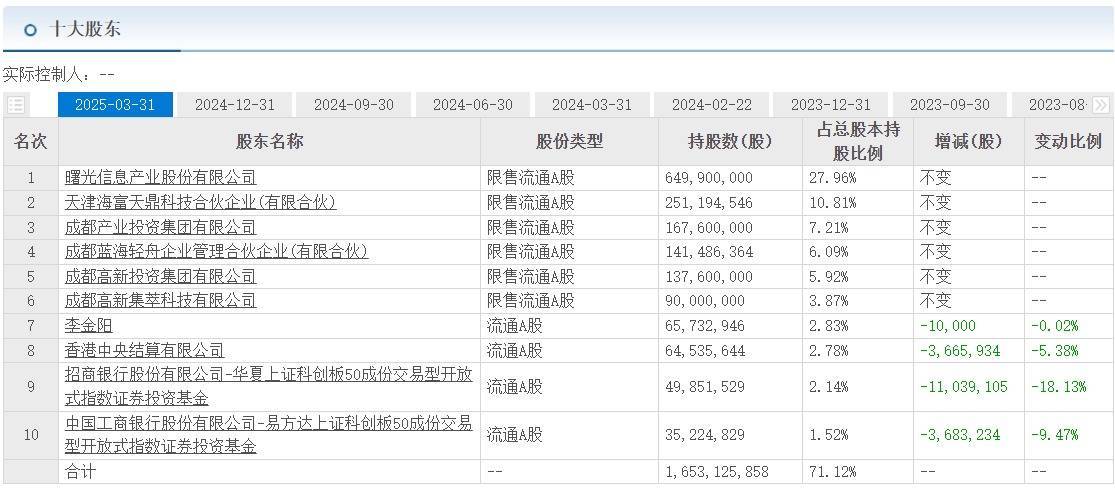Click the holding value 65,732,946

pos(705,326)
